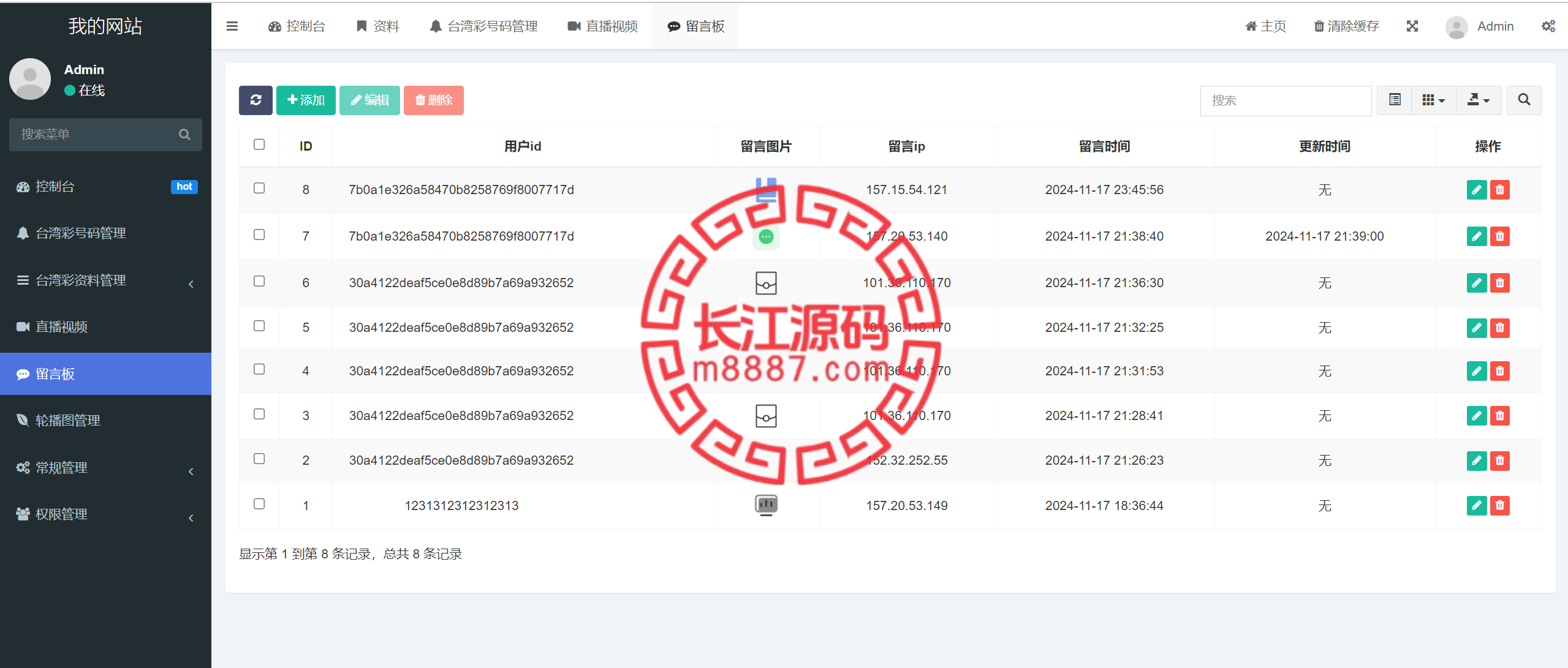This screenshot has width=1568, height=668.
Task: Open the export data dropdown
Action: pos(1479,100)
